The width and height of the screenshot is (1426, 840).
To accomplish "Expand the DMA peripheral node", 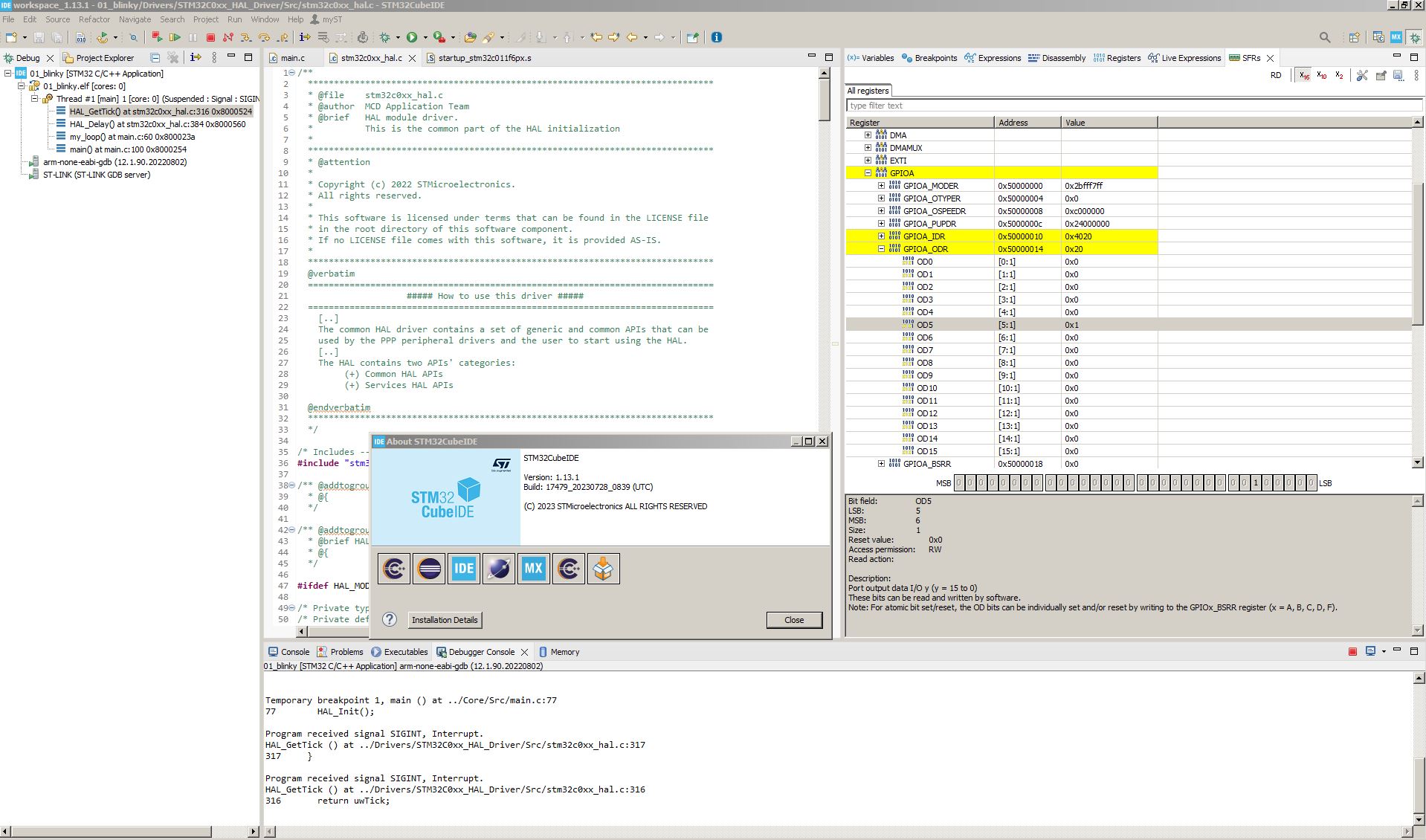I will click(868, 135).
